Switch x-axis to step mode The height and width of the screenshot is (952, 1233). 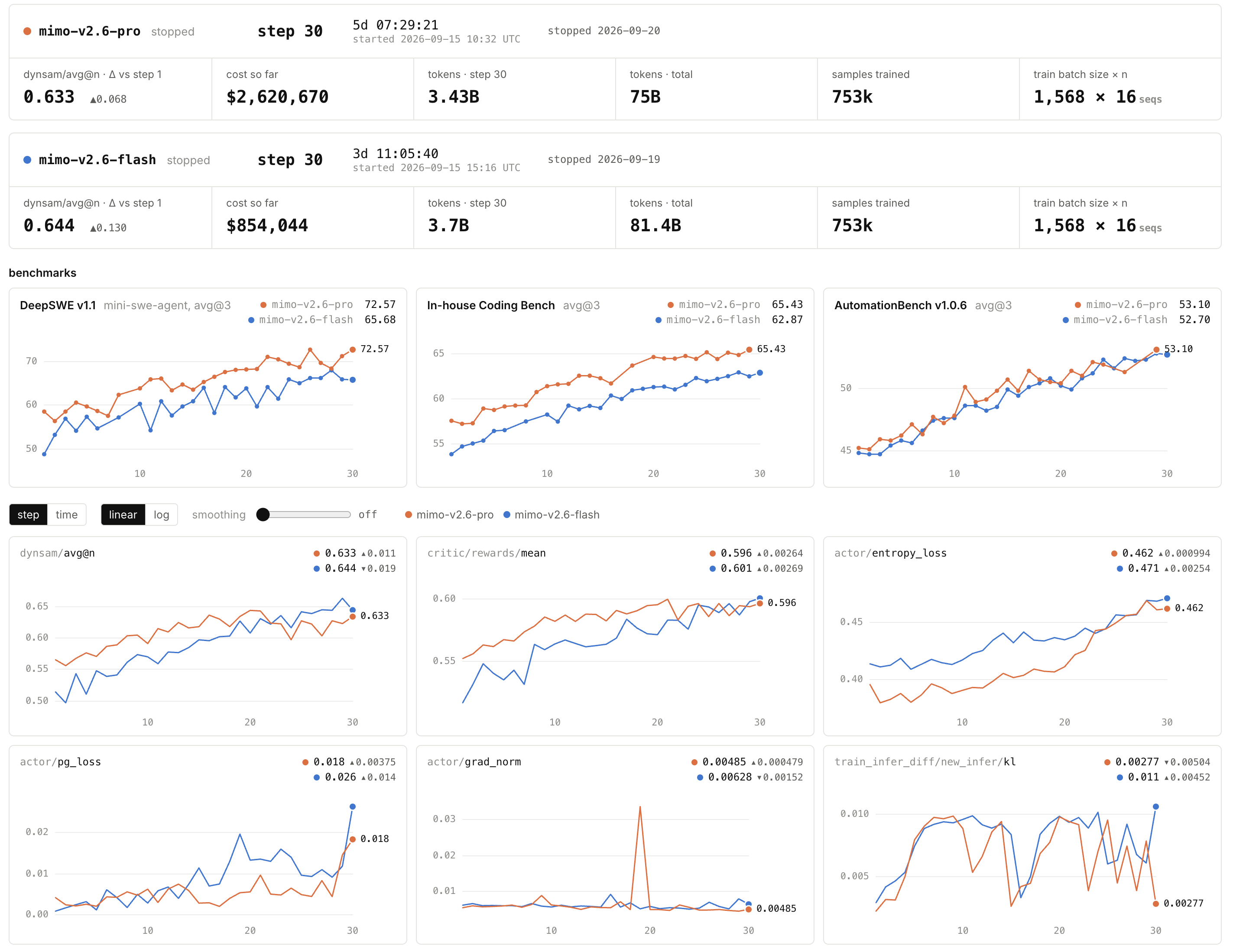tap(28, 514)
